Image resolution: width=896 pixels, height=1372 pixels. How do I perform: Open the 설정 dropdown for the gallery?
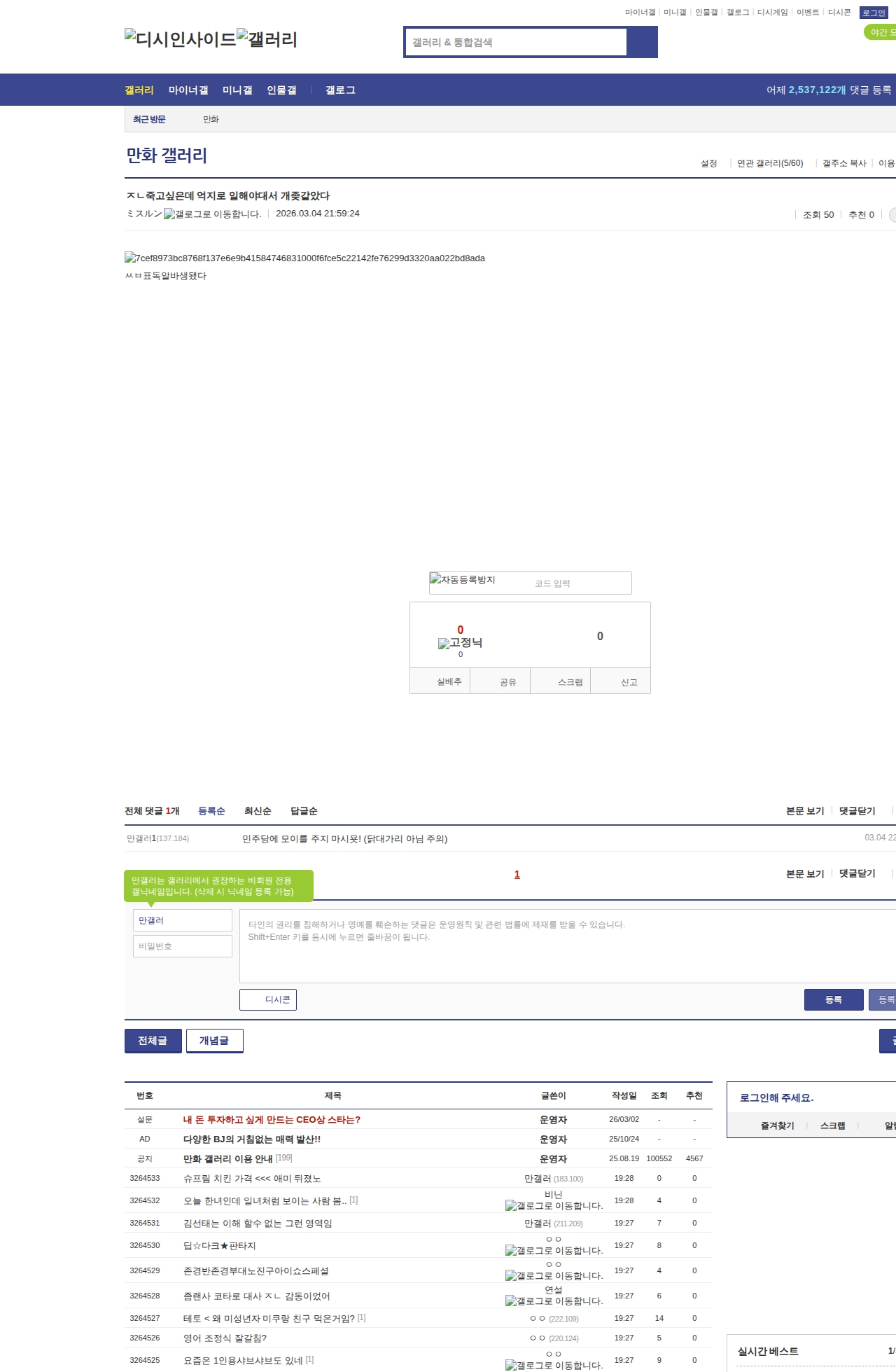709,163
